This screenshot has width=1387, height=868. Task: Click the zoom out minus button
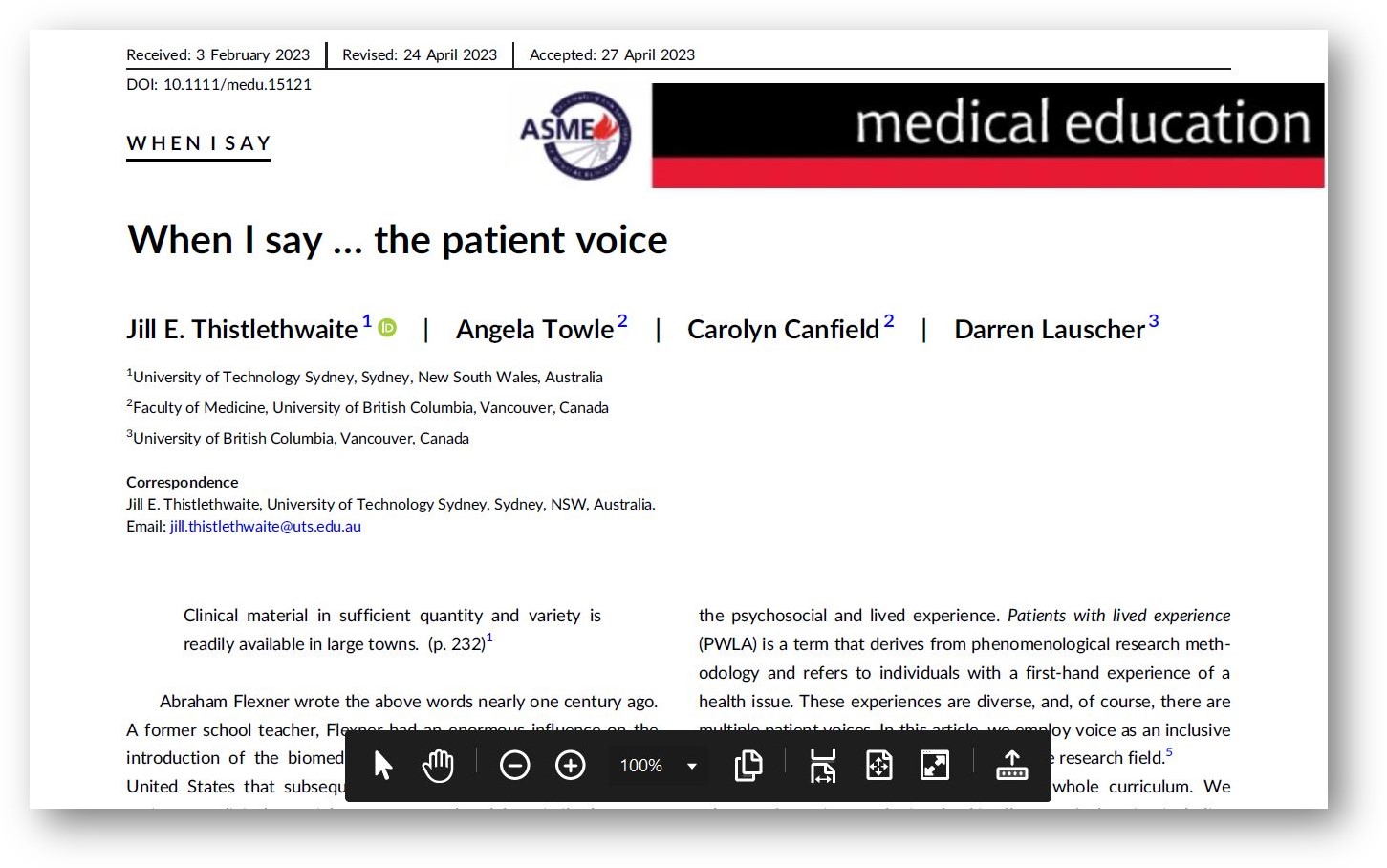point(514,766)
